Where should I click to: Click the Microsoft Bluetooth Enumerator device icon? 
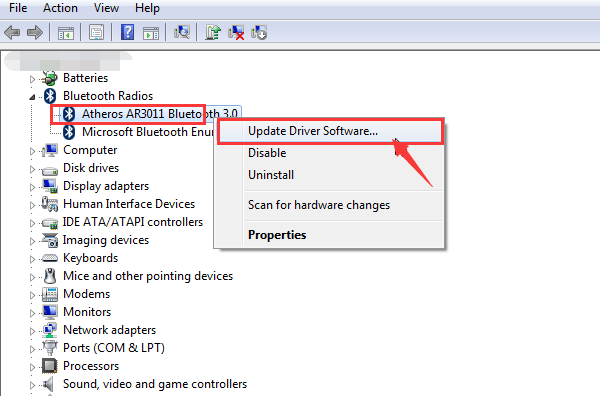[x=69, y=132]
